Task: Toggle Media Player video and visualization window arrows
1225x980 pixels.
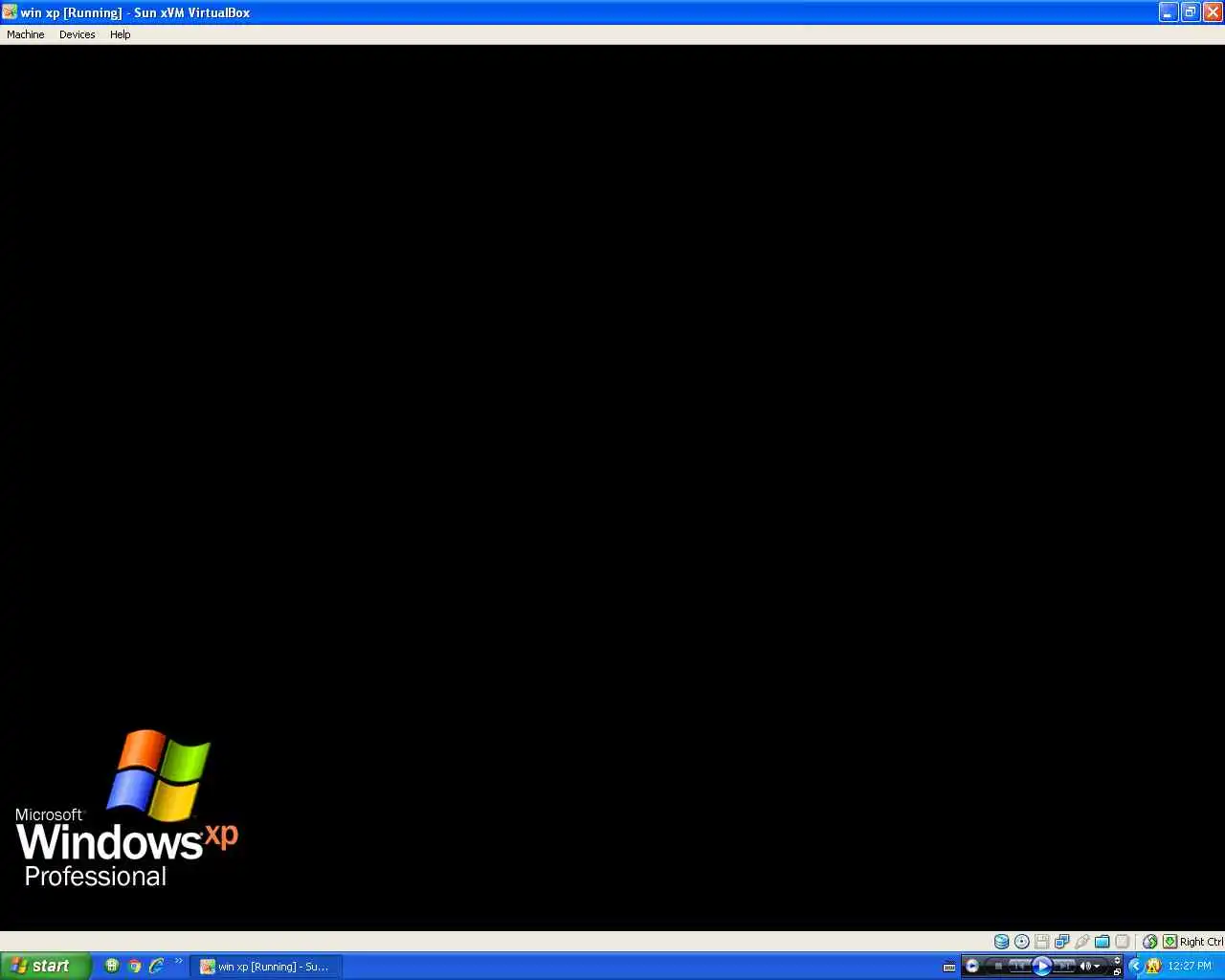Action: click(1117, 960)
